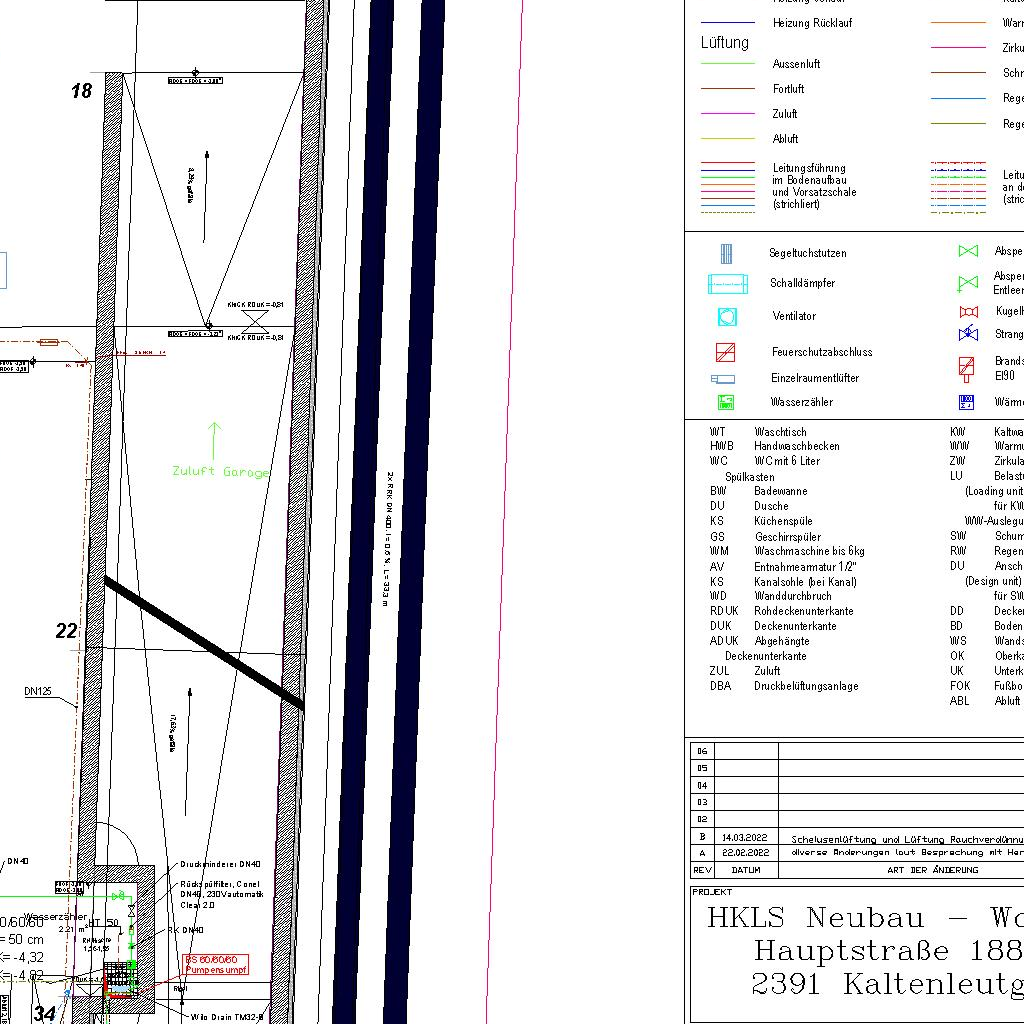Select the red Pumpensumpf callout box
This screenshot has width=1024, height=1024.
(215, 965)
